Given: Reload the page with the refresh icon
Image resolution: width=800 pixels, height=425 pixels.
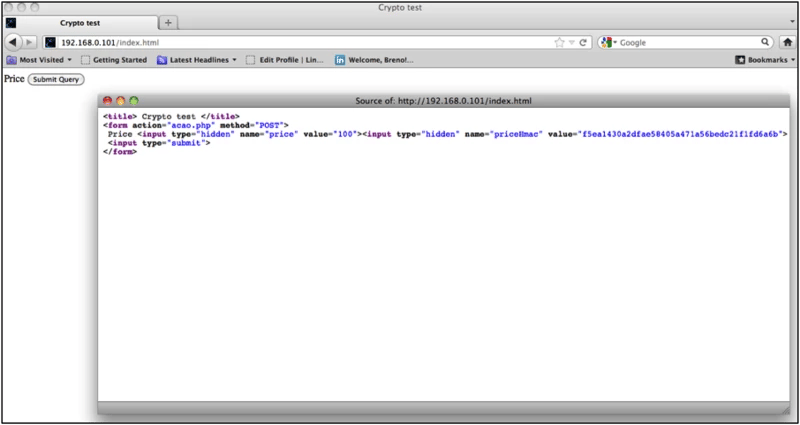Looking at the screenshot, I should click(582, 42).
